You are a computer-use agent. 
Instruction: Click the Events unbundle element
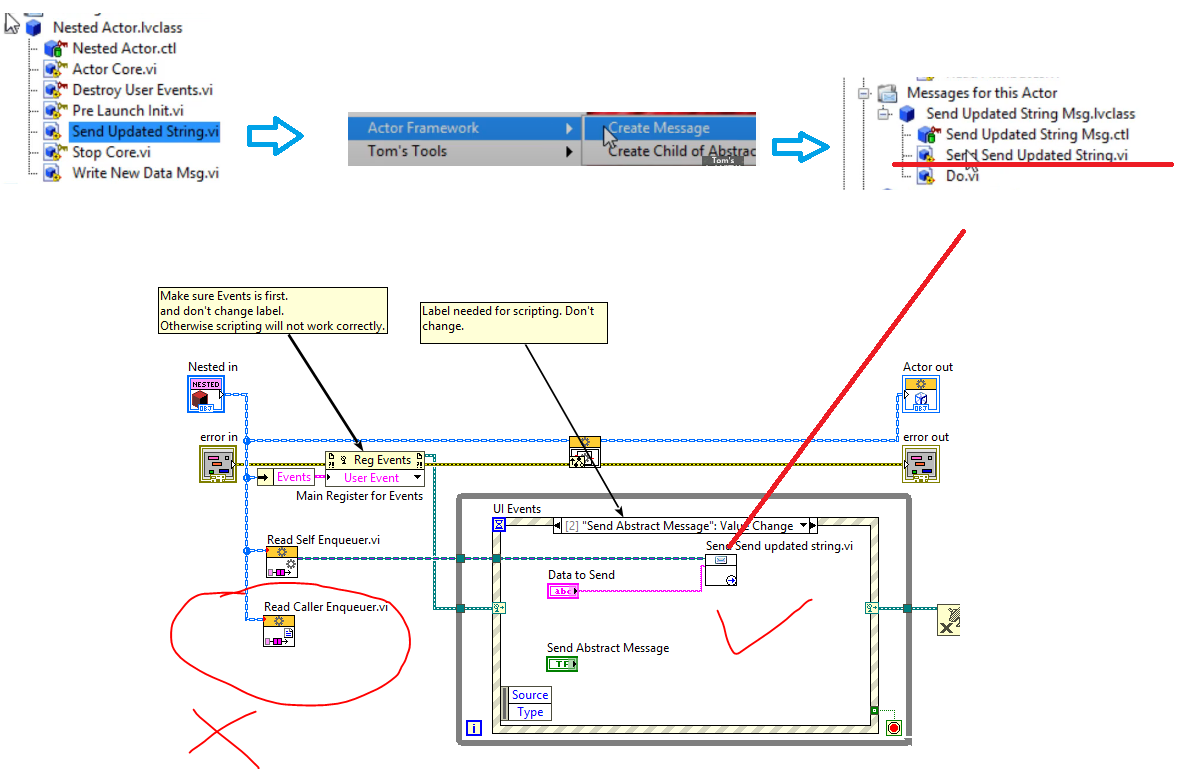coord(294,477)
